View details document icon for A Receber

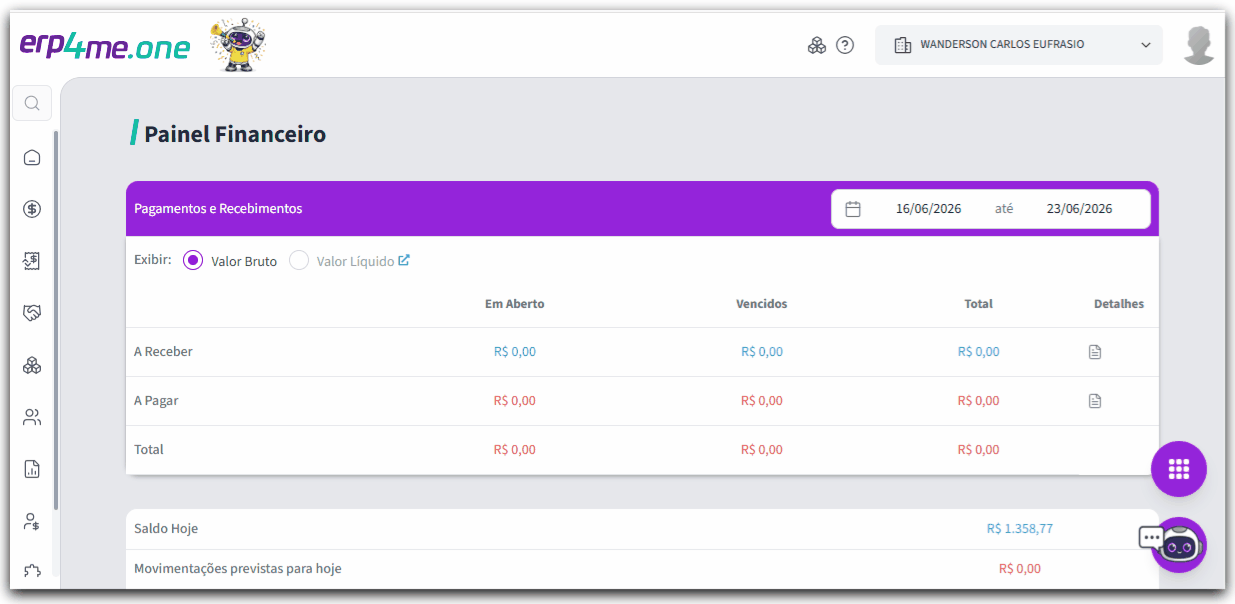coord(1095,352)
